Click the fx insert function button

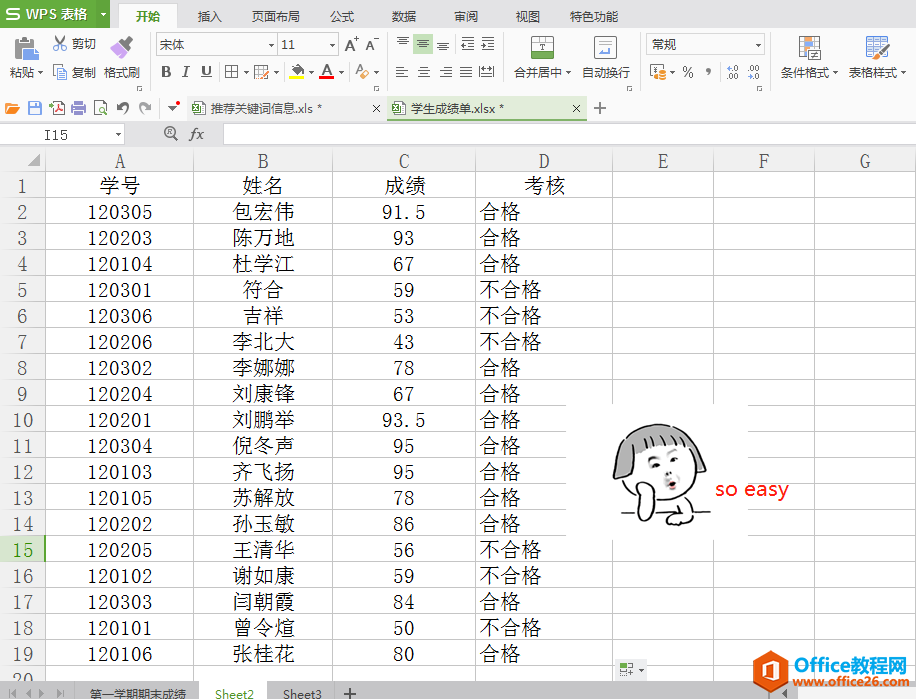[197, 134]
